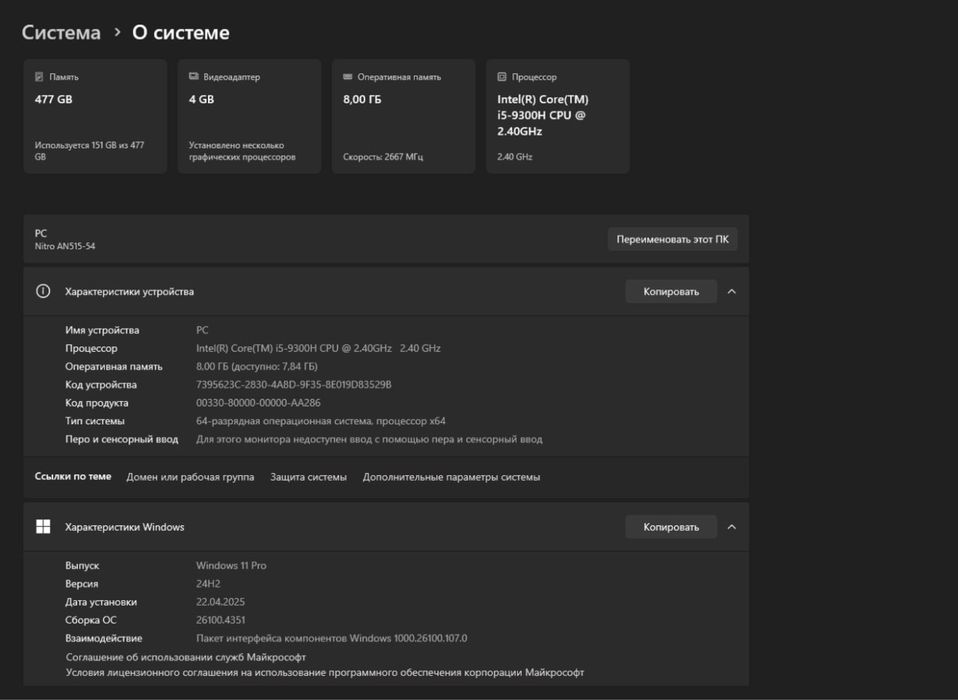The width and height of the screenshot is (958, 700).
Task: Copy Windows specifications with Копировать
Action: pyautogui.click(x=671, y=527)
